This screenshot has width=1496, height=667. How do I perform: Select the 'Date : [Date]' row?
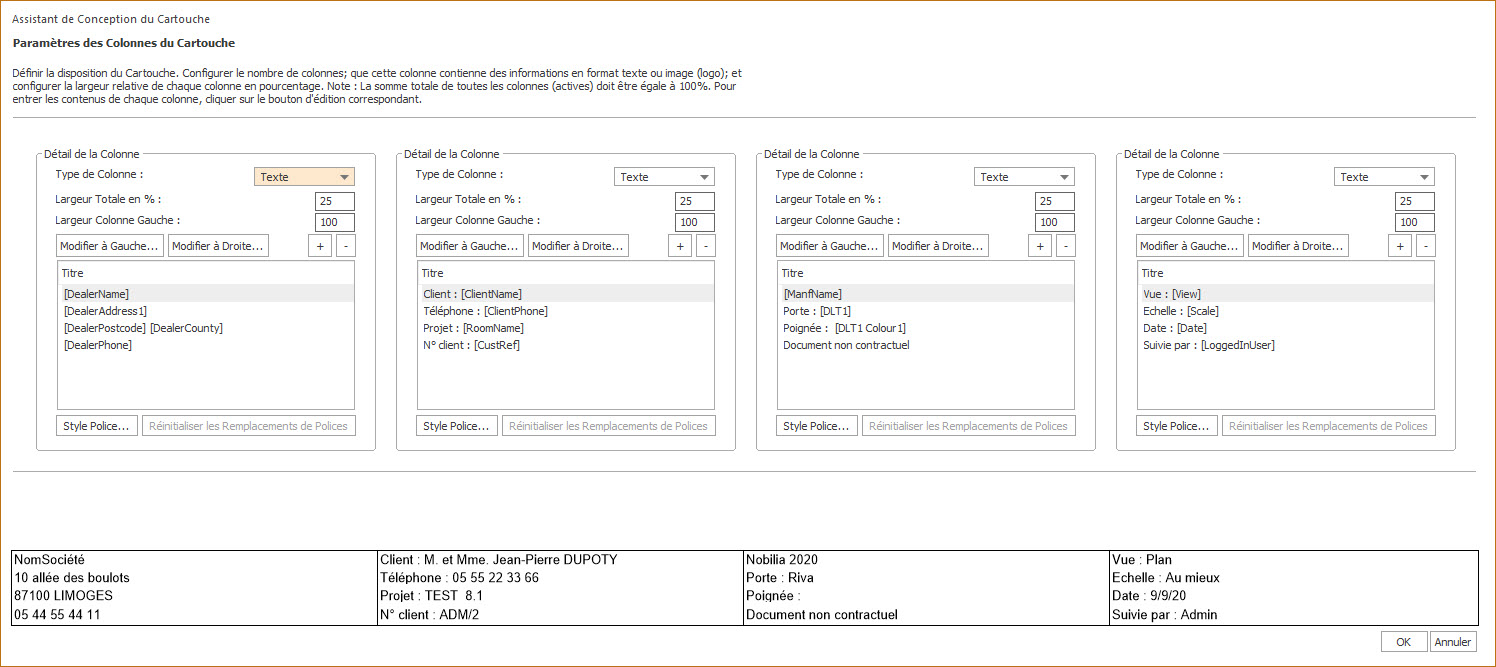[x=1286, y=328]
